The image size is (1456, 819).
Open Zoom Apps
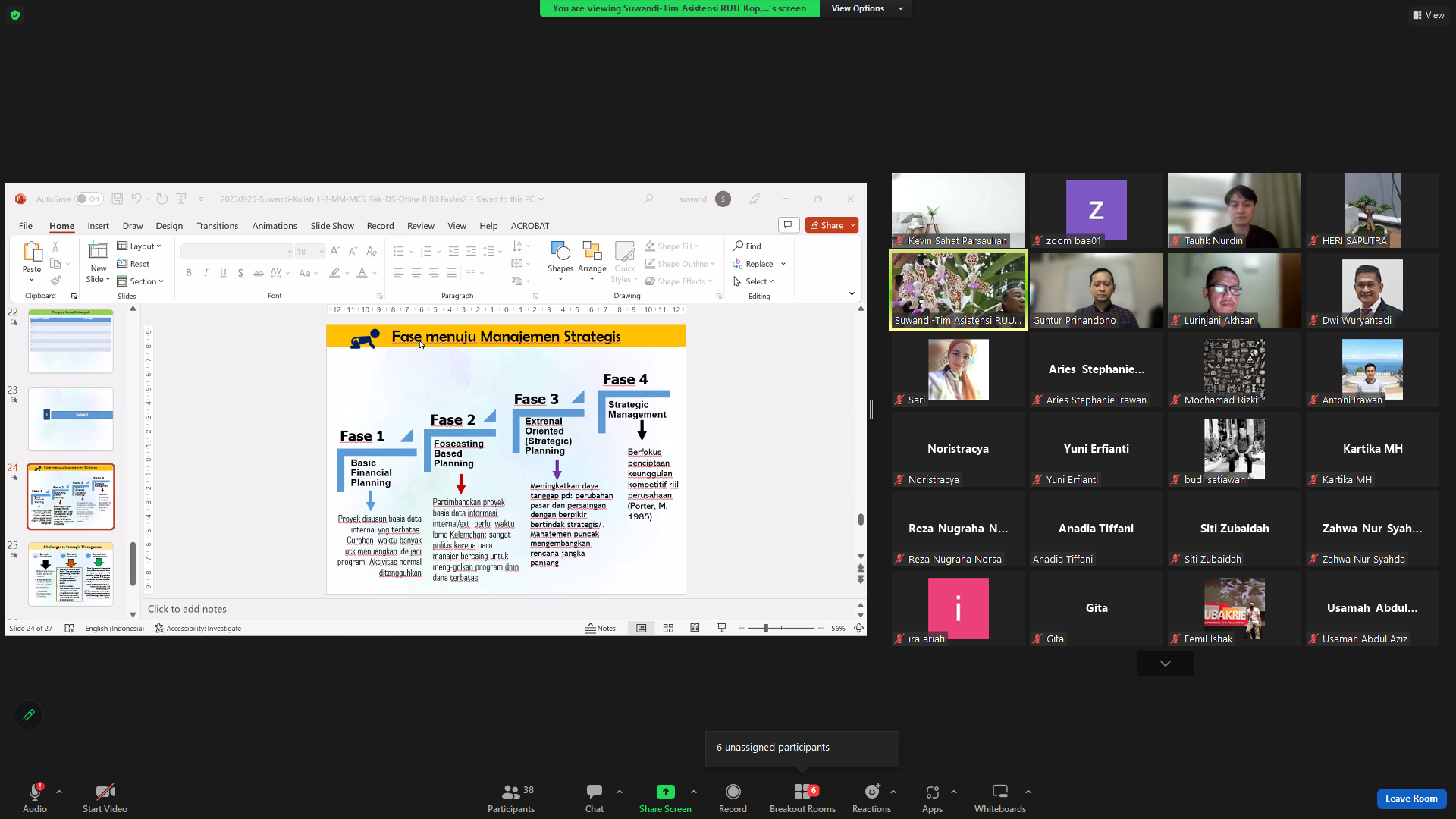tap(932, 798)
